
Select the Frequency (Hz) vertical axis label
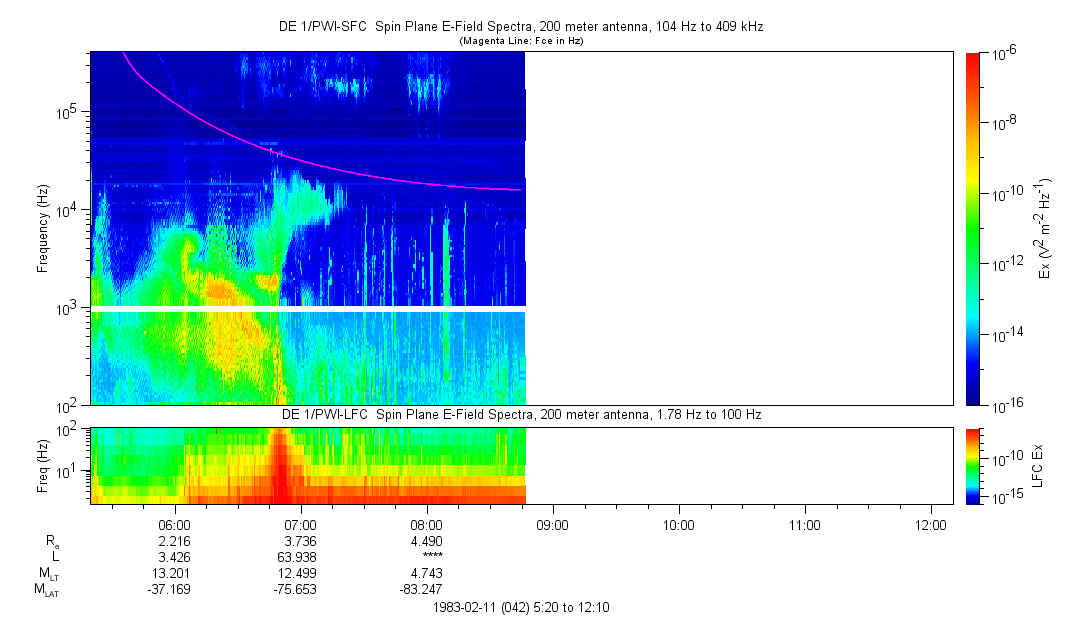tap(43, 228)
